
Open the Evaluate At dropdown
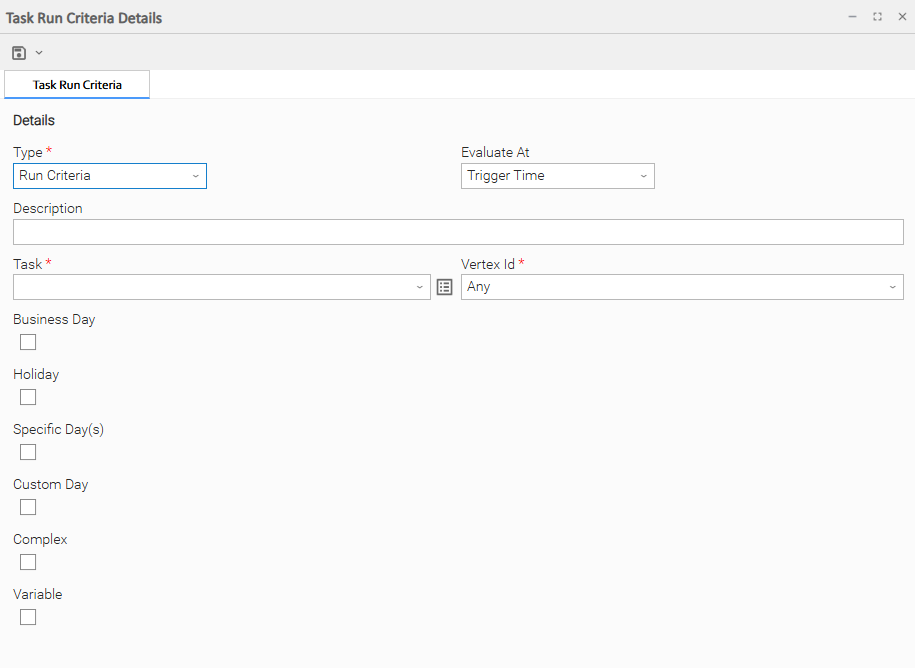pos(643,176)
